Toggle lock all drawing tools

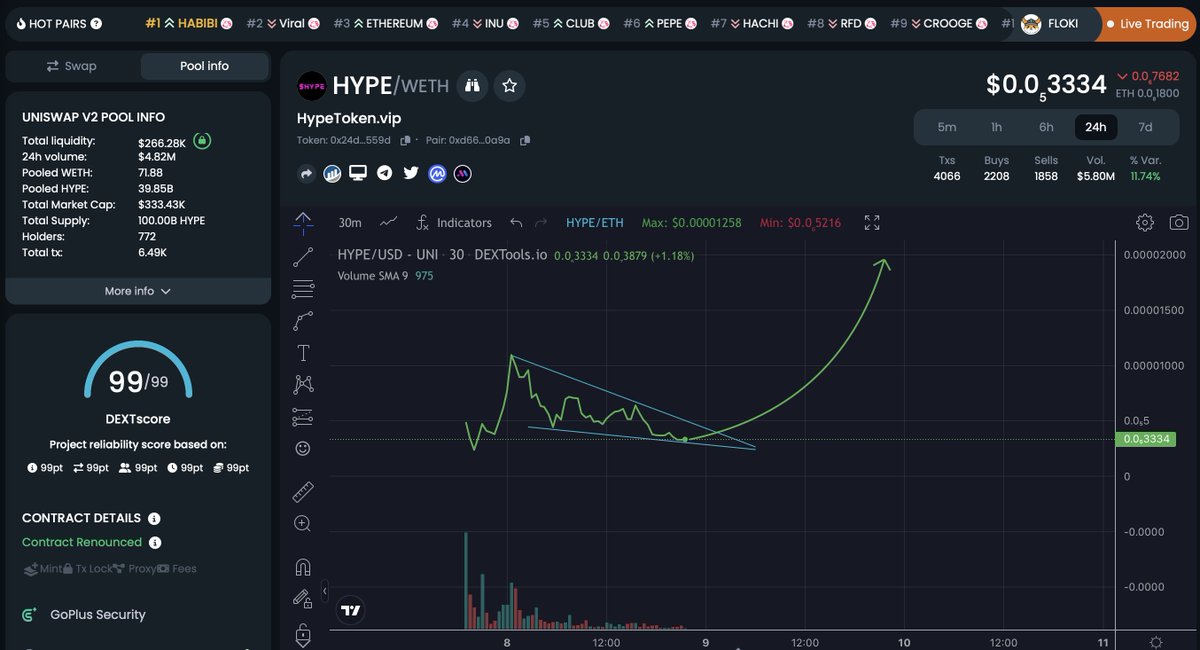pyautogui.click(x=303, y=633)
